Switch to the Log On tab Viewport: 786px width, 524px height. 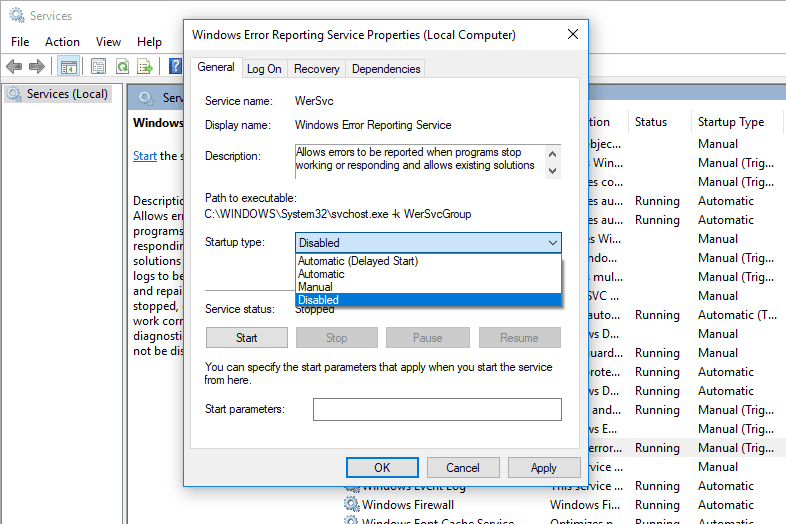click(264, 69)
